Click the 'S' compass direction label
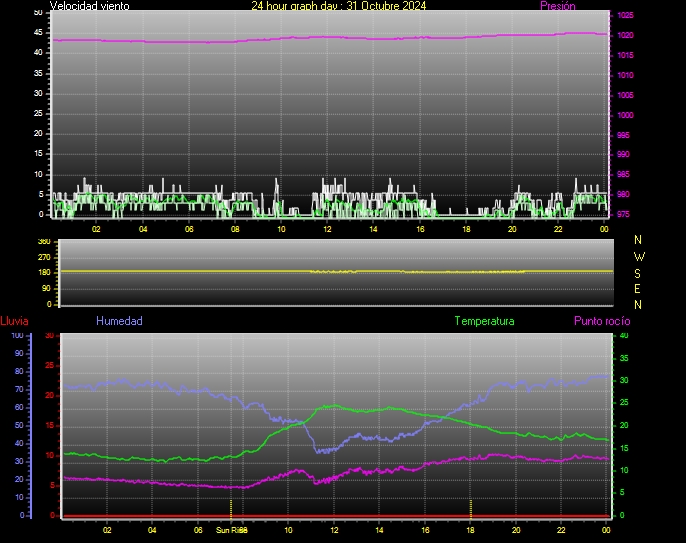This screenshot has height=543, width=686. [x=637, y=273]
